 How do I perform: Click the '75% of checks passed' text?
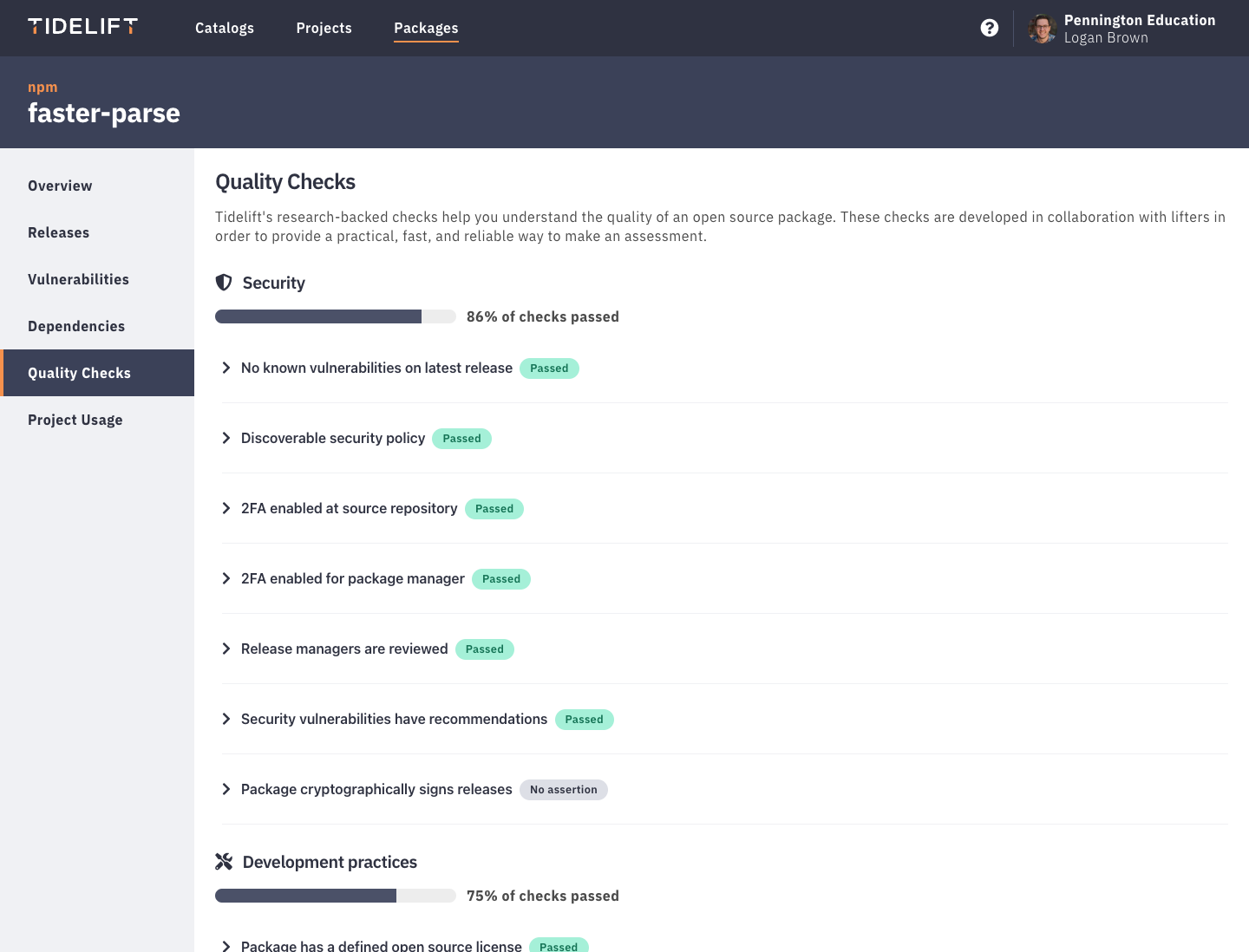(543, 896)
